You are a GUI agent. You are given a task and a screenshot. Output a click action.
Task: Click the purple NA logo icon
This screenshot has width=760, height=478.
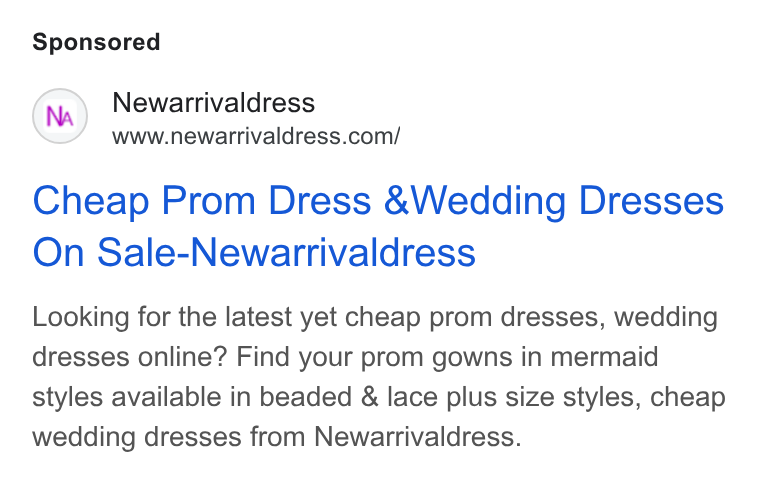coord(60,116)
